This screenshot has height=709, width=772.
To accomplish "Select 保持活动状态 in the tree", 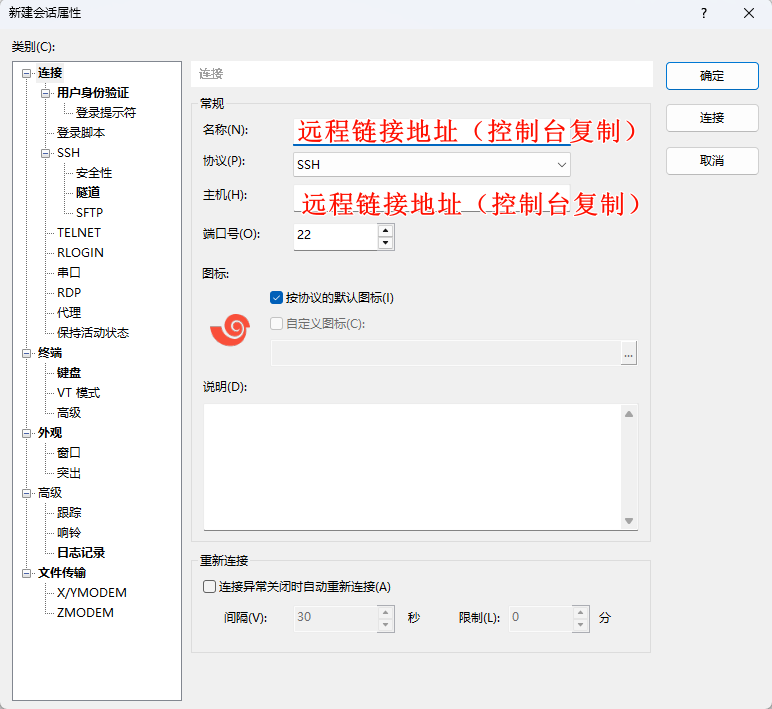I will point(93,333).
